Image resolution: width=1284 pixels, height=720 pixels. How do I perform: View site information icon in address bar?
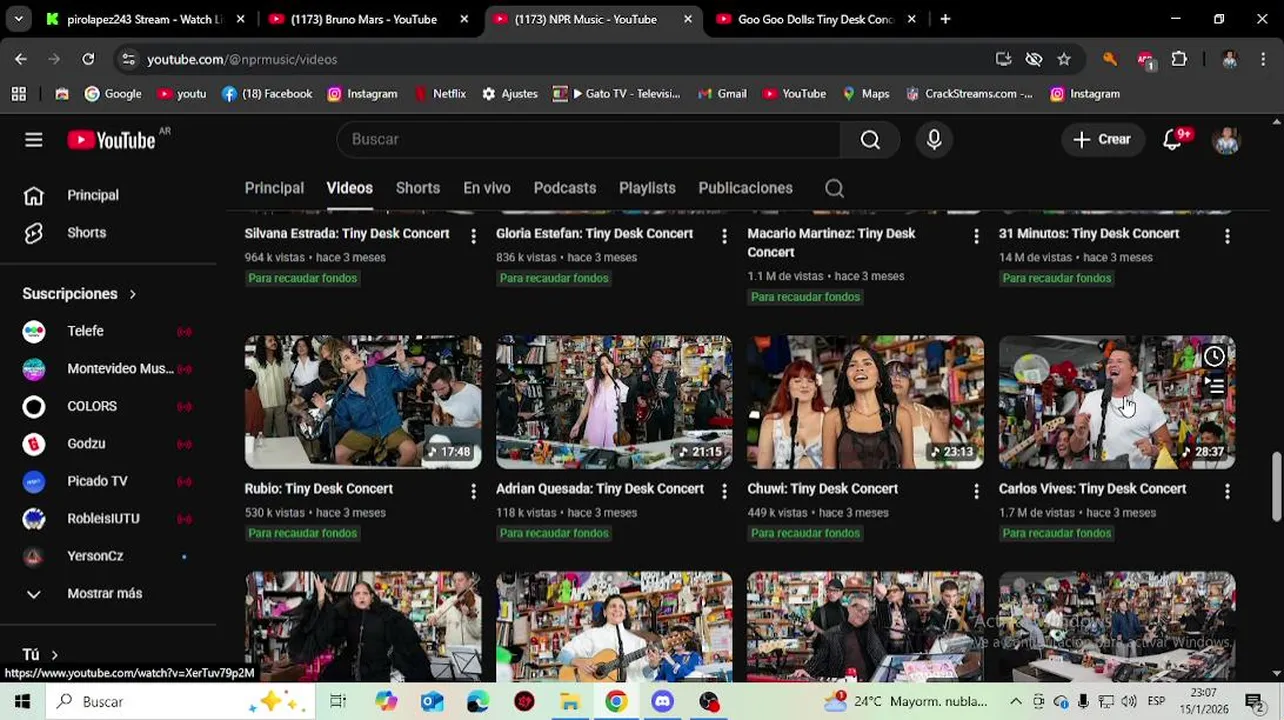click(128, 59)
